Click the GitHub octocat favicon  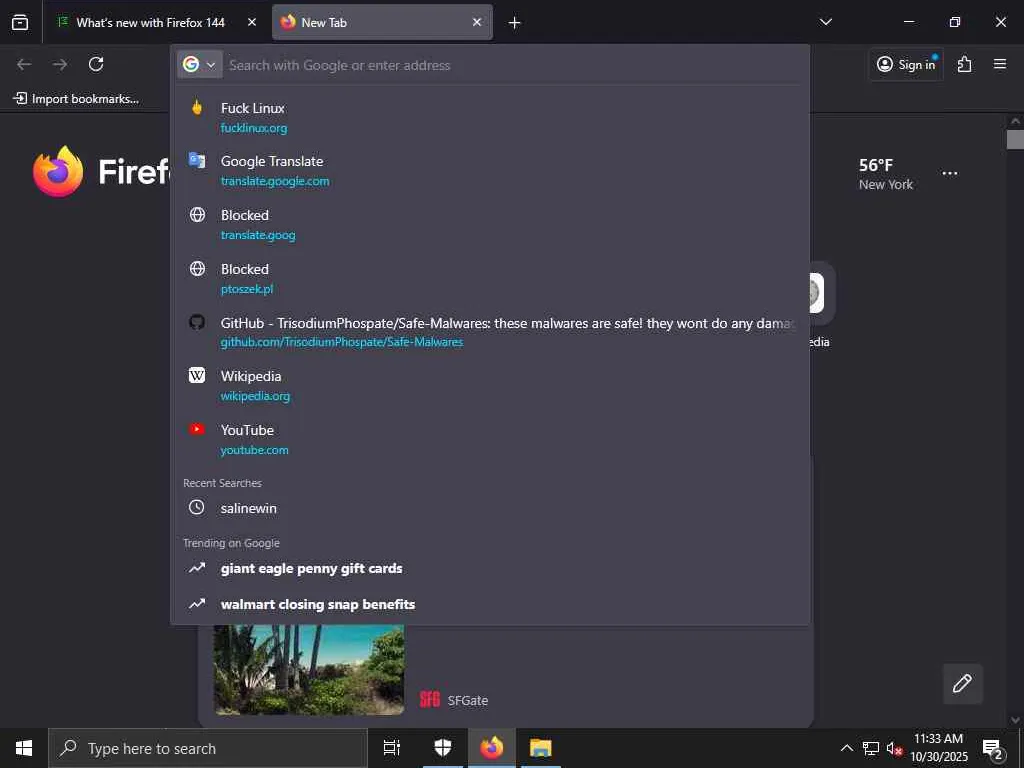click(197, 322)
